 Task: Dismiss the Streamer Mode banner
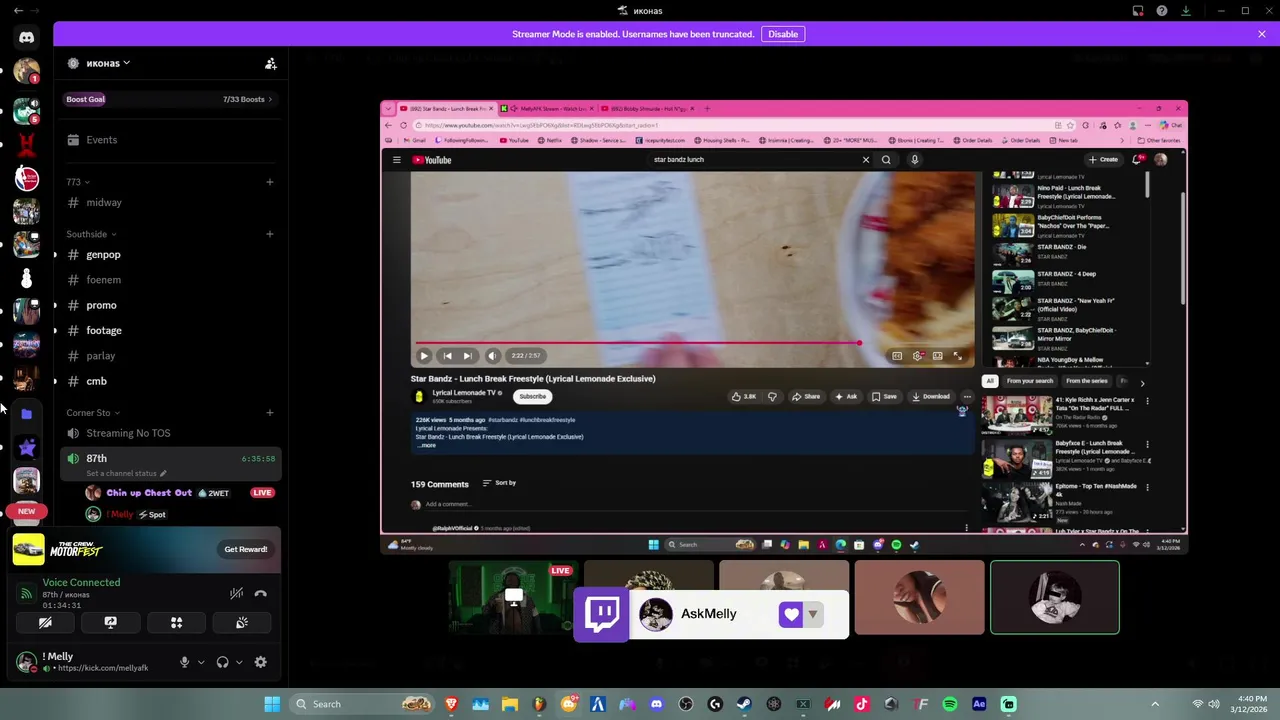point(1262,34)
